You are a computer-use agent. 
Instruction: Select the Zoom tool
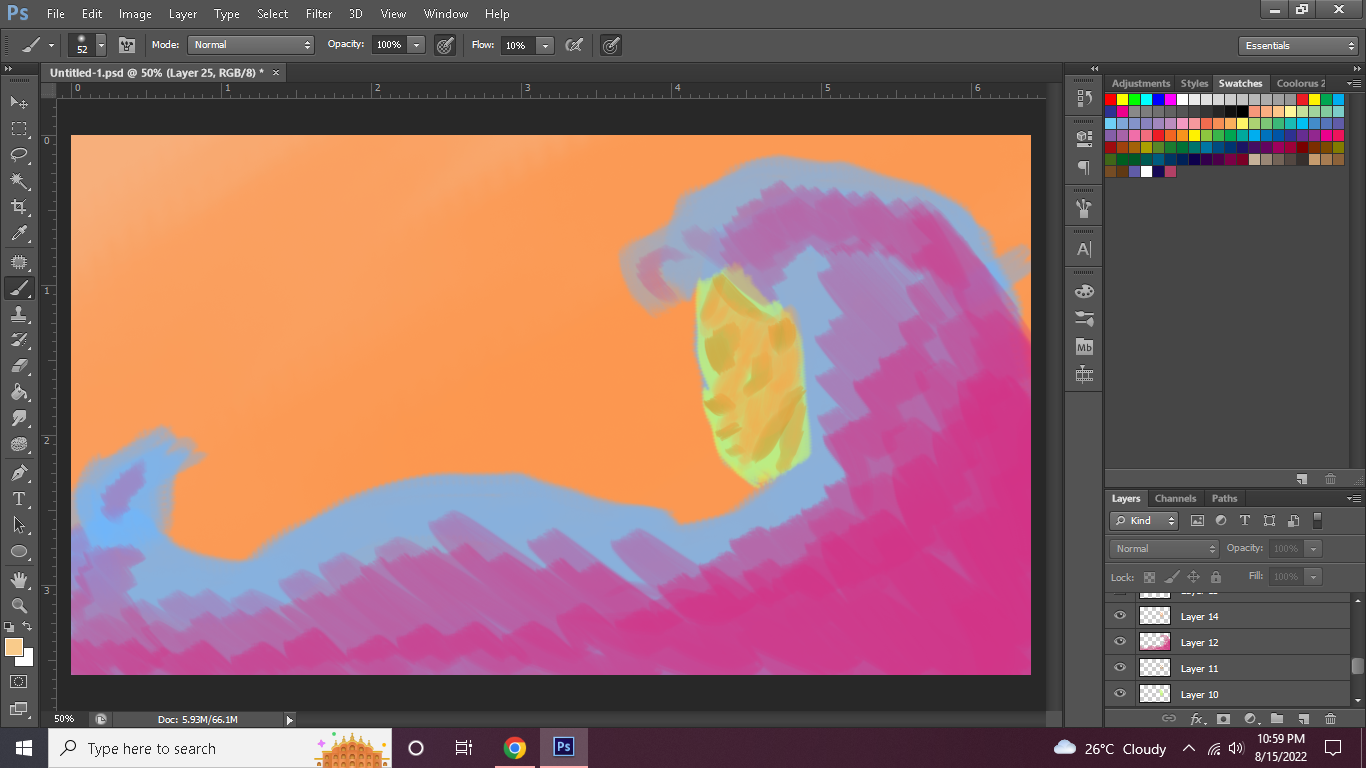(19, 605)
